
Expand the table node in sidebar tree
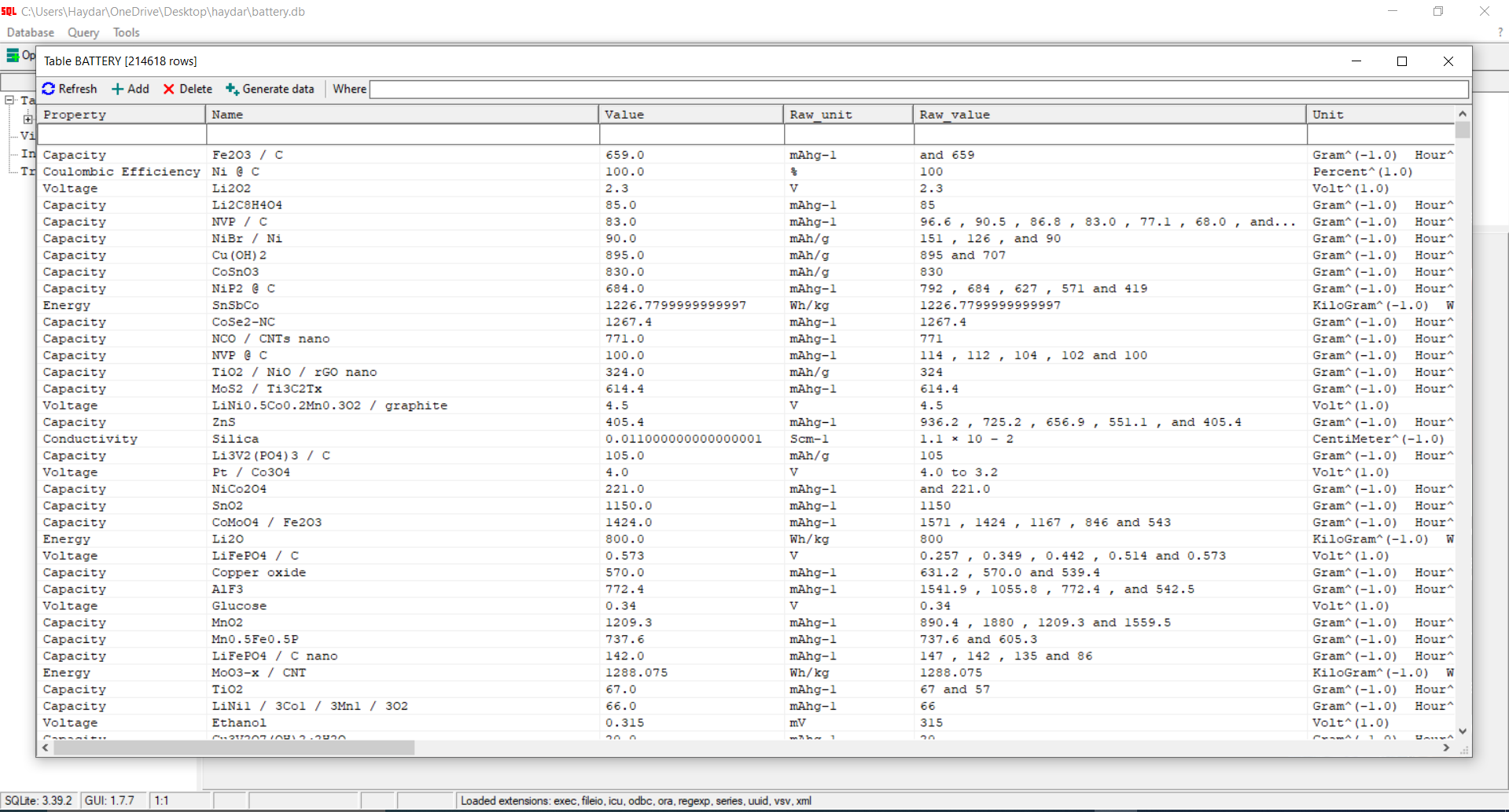tap(28, 118)
